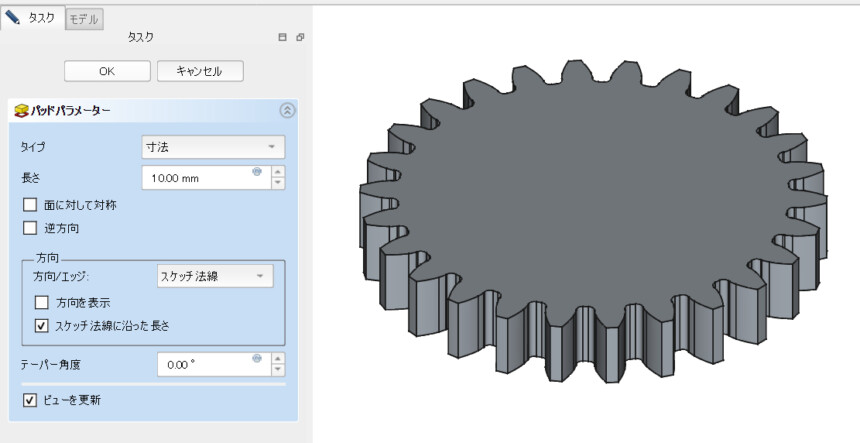
Task: Open the 方向/エッジ dropdown showing スケッチ法線
Action: point(215,276)
